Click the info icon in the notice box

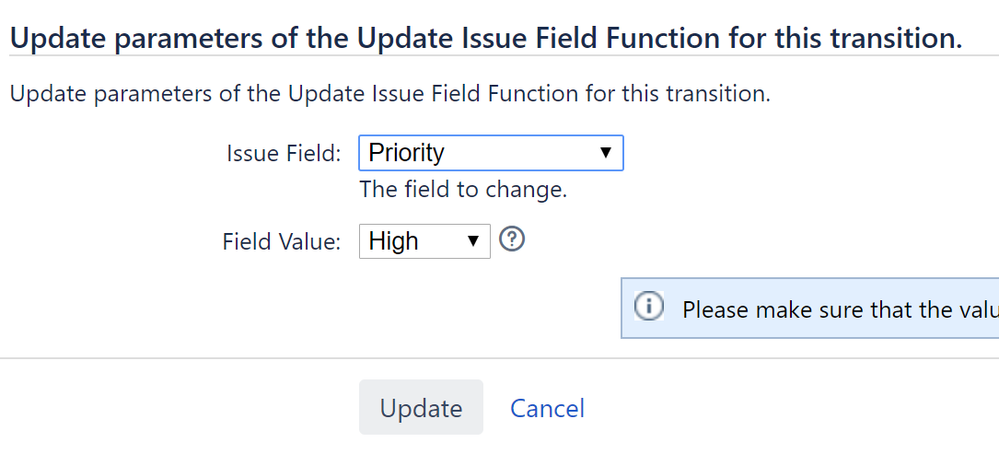point(650,308)
